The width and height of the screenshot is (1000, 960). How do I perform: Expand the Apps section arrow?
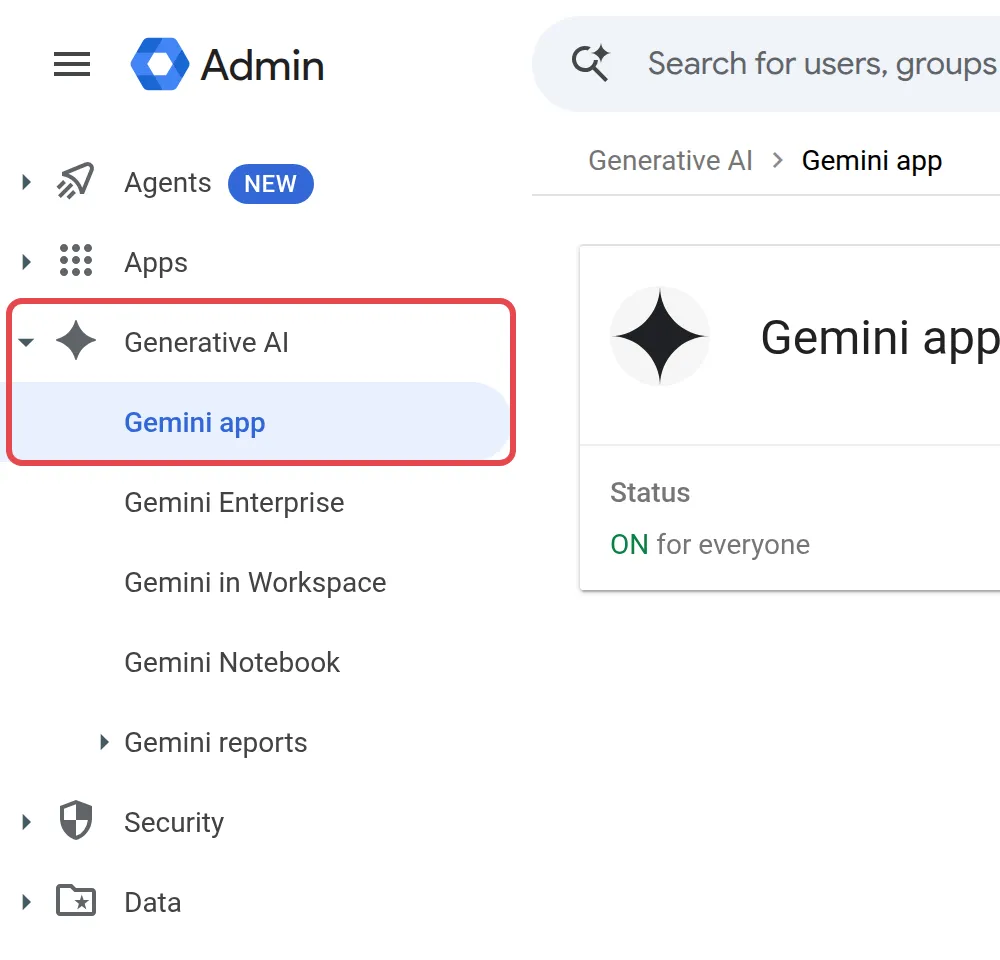(x=26, y=262)
